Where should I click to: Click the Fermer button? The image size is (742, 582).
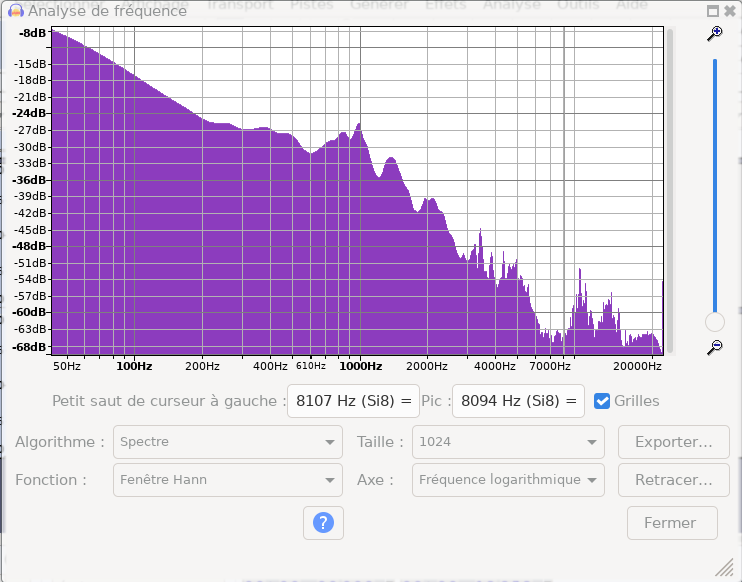[x=672, y=523]
